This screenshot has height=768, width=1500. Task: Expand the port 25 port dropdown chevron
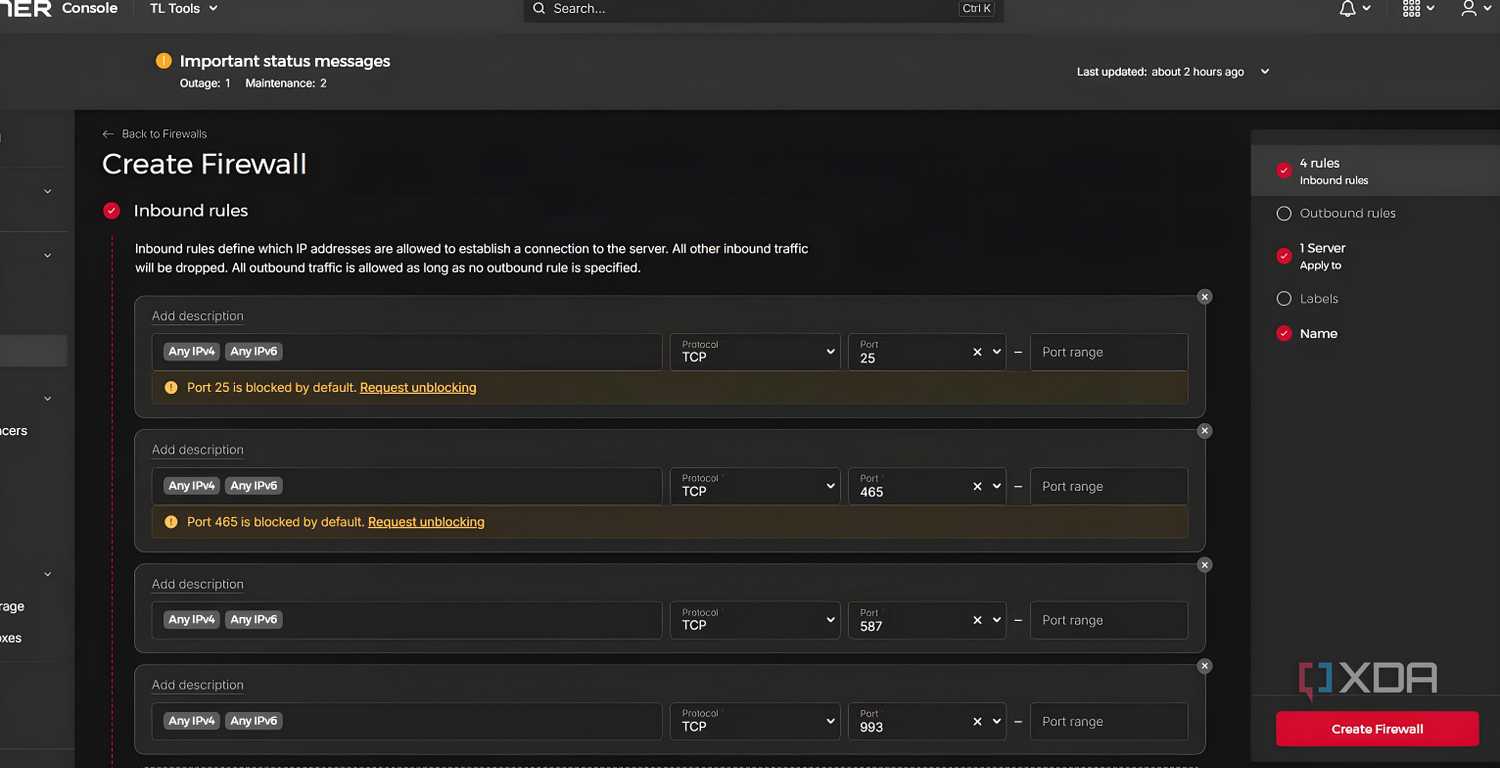point(996,352)
